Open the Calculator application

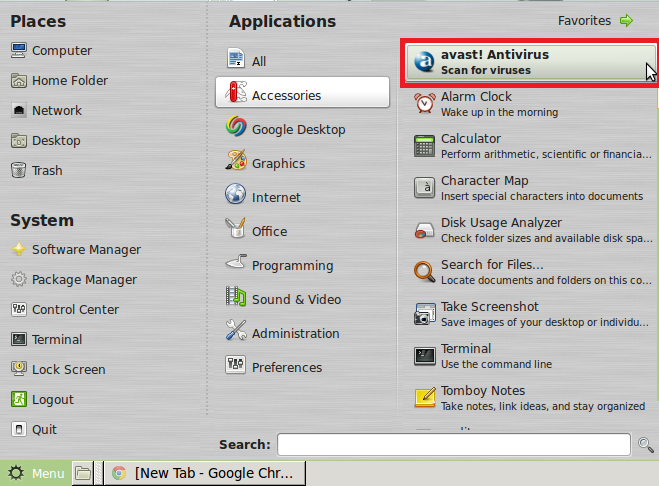[532, 146]
